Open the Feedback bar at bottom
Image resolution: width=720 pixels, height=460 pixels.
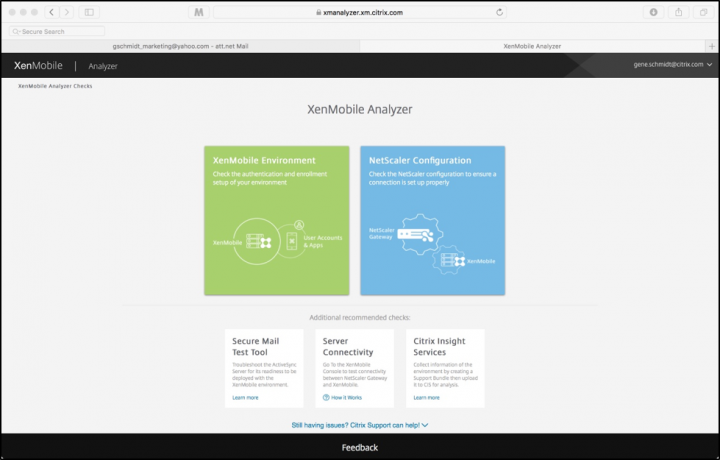pyautogui.click(x=360, y=447)
